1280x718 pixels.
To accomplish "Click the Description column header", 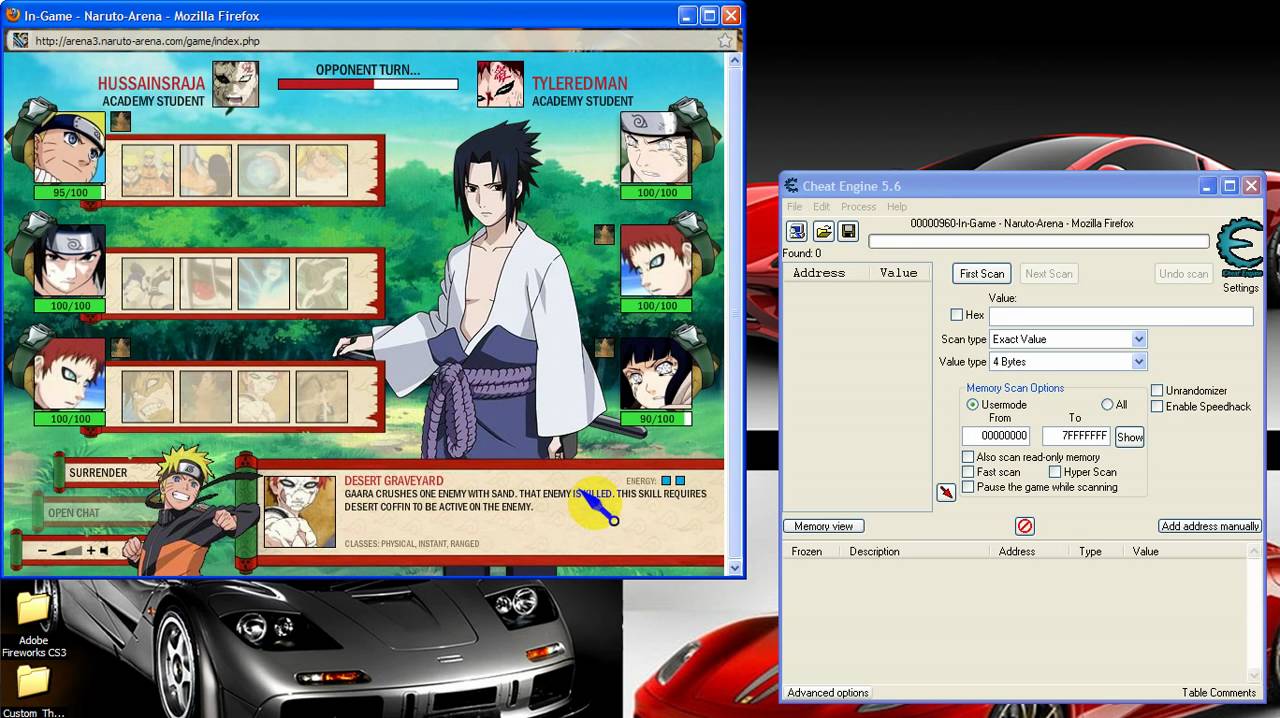I will (874, 551).
